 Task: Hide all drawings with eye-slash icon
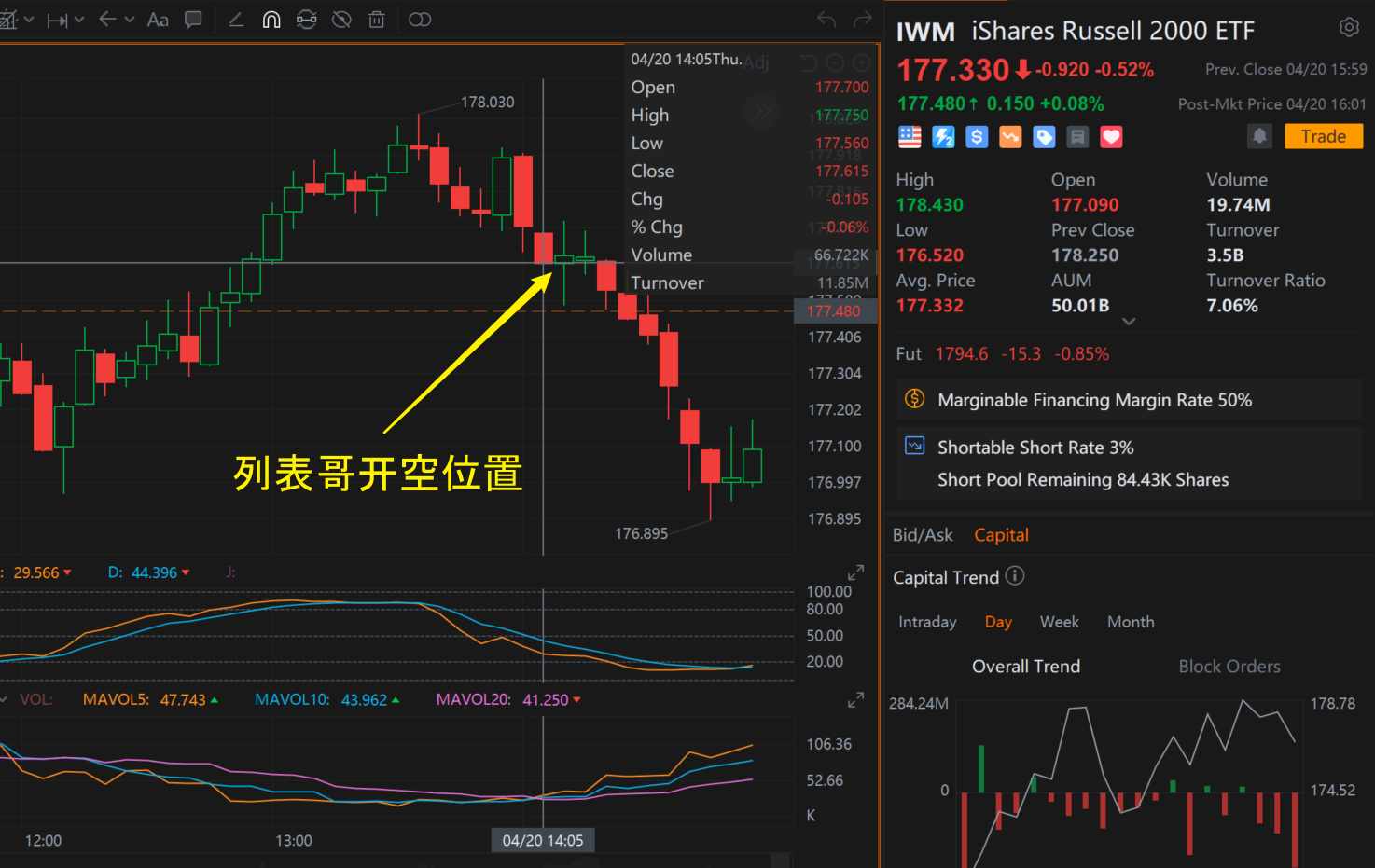[341, 20]
